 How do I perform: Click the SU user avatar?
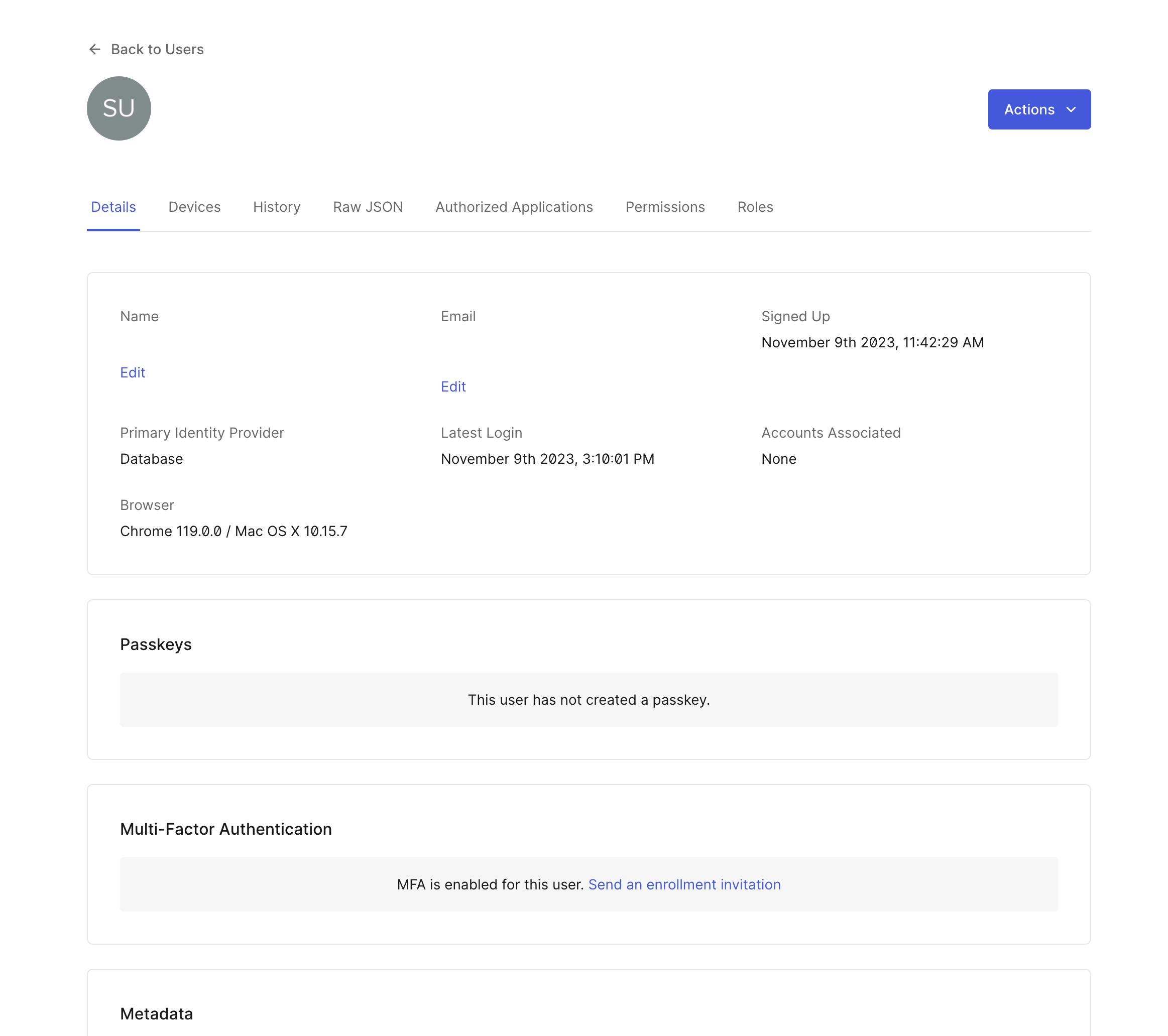click(x=119, y=108)
